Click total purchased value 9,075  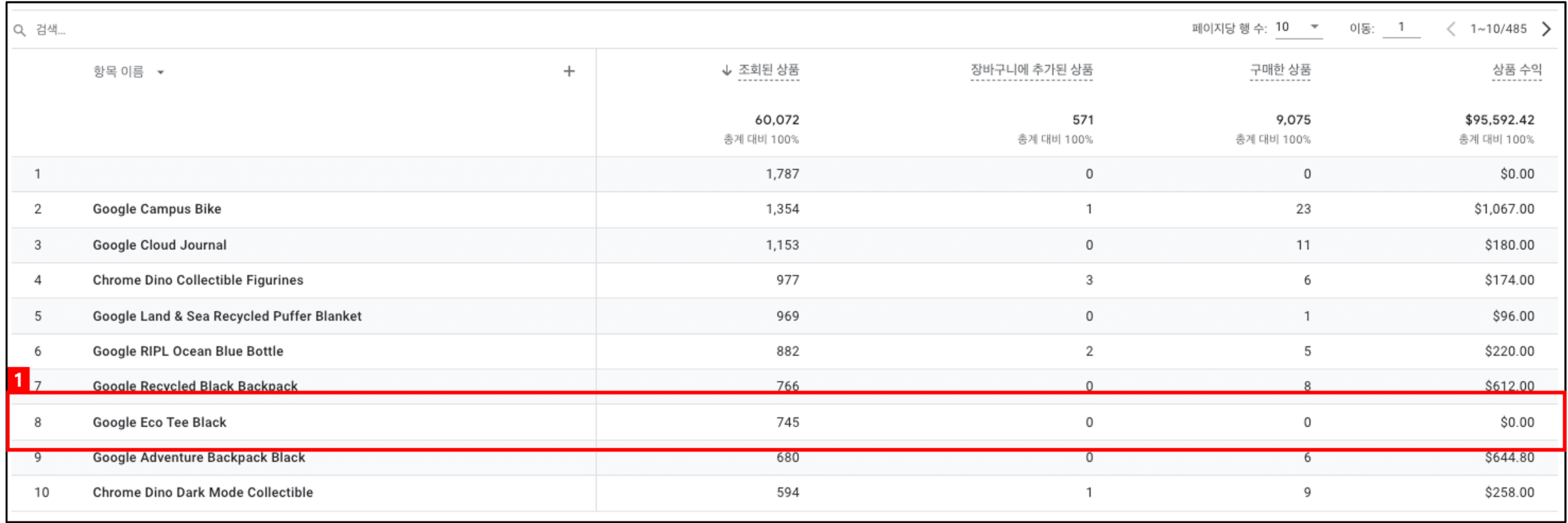pos(1293,120)
